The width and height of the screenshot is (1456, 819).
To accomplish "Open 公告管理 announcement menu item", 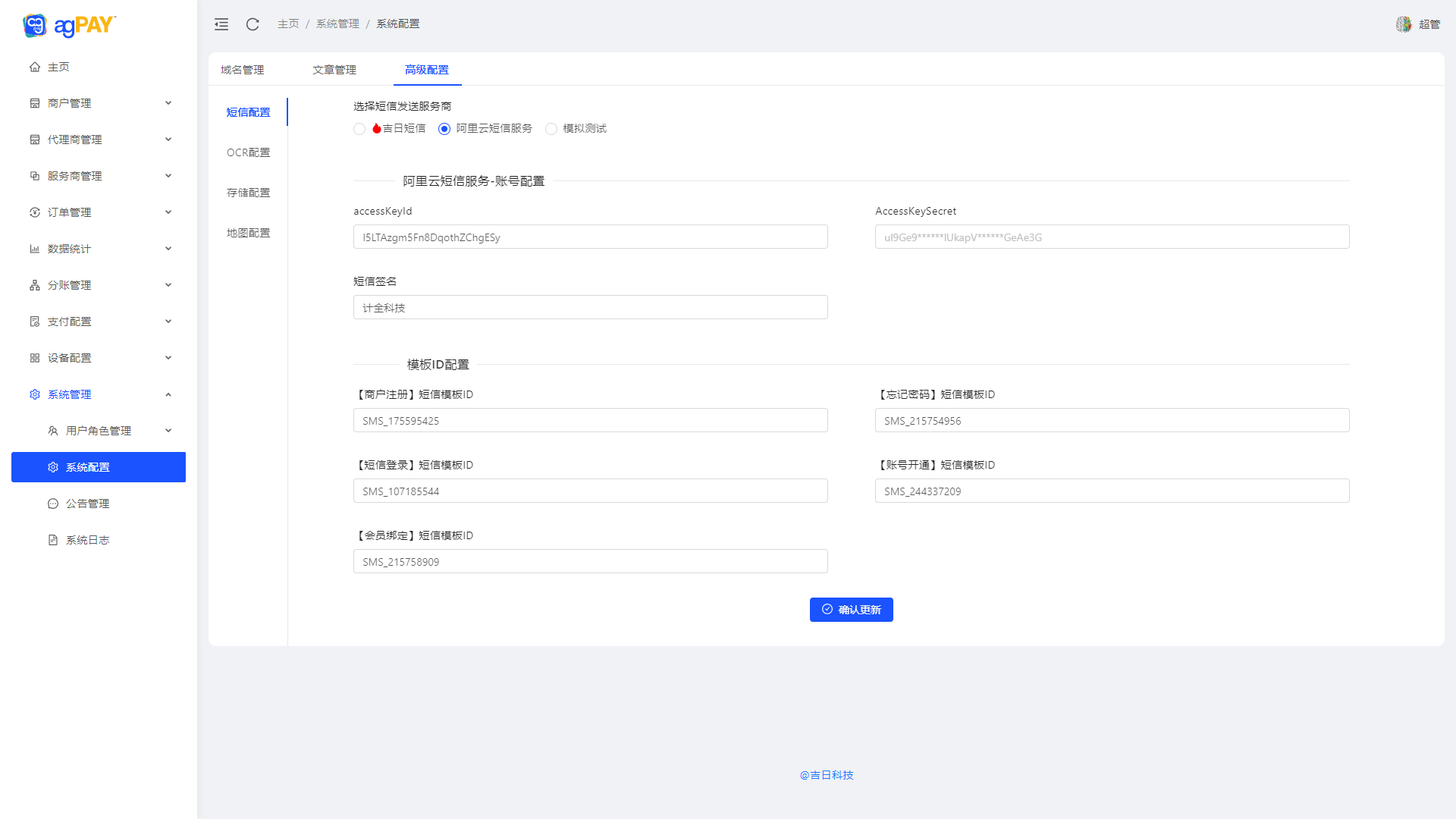I will tap(87, 504).
